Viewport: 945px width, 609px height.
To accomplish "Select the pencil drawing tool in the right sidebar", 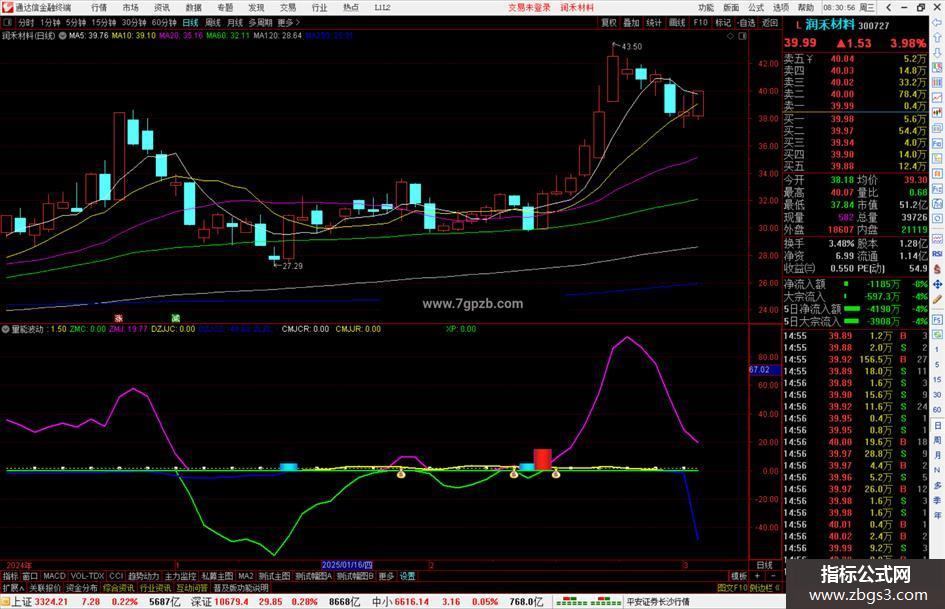I will [937, 299].
